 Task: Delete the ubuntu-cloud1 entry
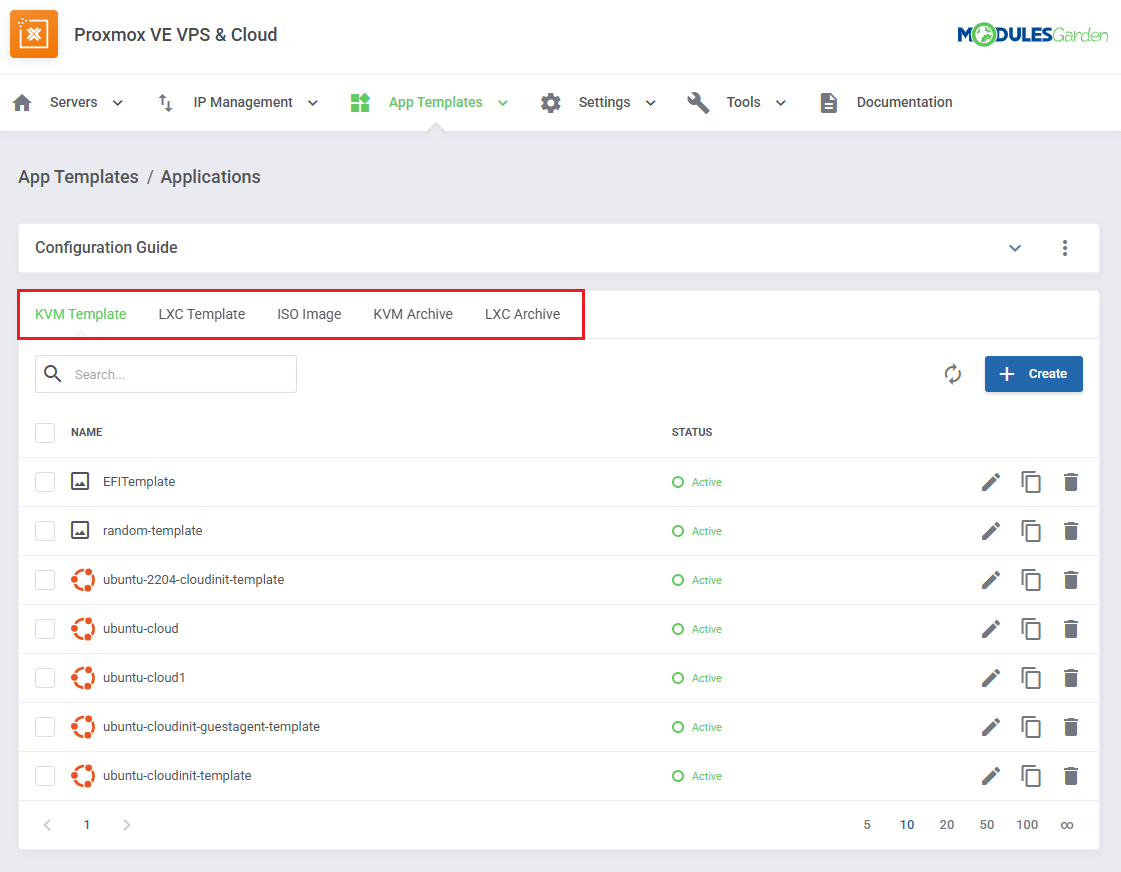coord(1071,678)
